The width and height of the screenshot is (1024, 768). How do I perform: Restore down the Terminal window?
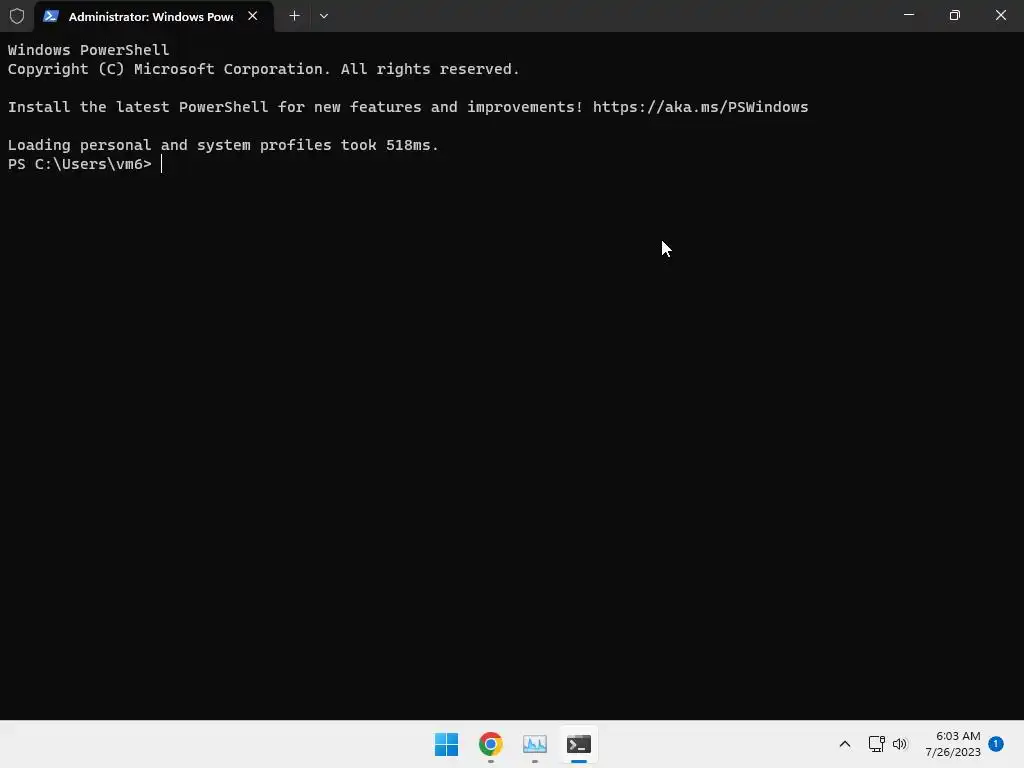(x=955, y=15)
